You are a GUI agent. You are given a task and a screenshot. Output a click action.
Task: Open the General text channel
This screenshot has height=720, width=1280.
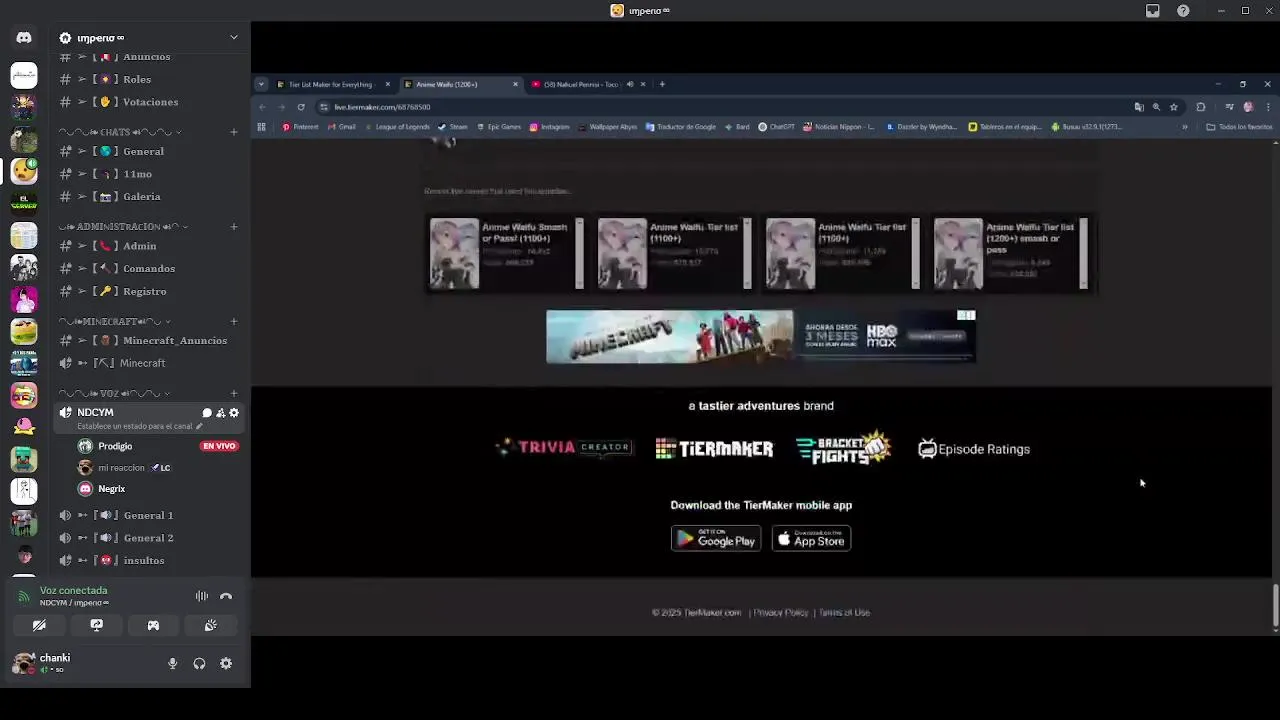click(150, 151)
